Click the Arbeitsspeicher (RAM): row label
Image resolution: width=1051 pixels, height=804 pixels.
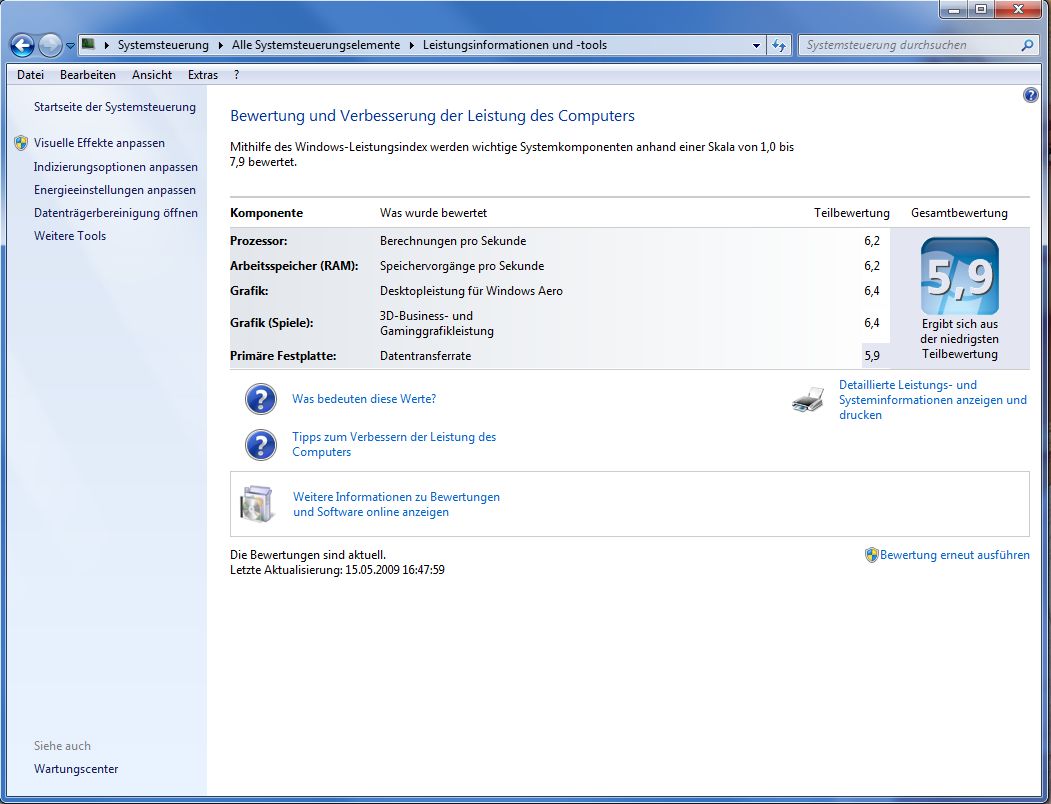(294, 266)
